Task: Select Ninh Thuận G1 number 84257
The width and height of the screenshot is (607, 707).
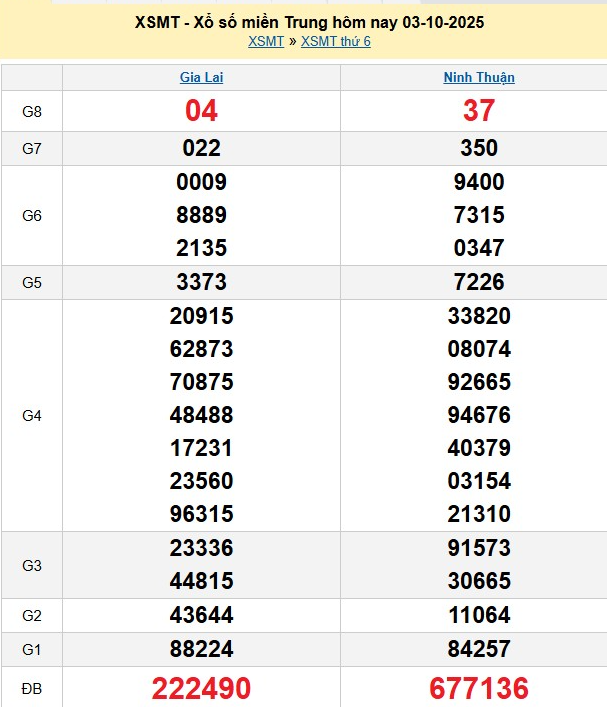Action: click(479, 650)
